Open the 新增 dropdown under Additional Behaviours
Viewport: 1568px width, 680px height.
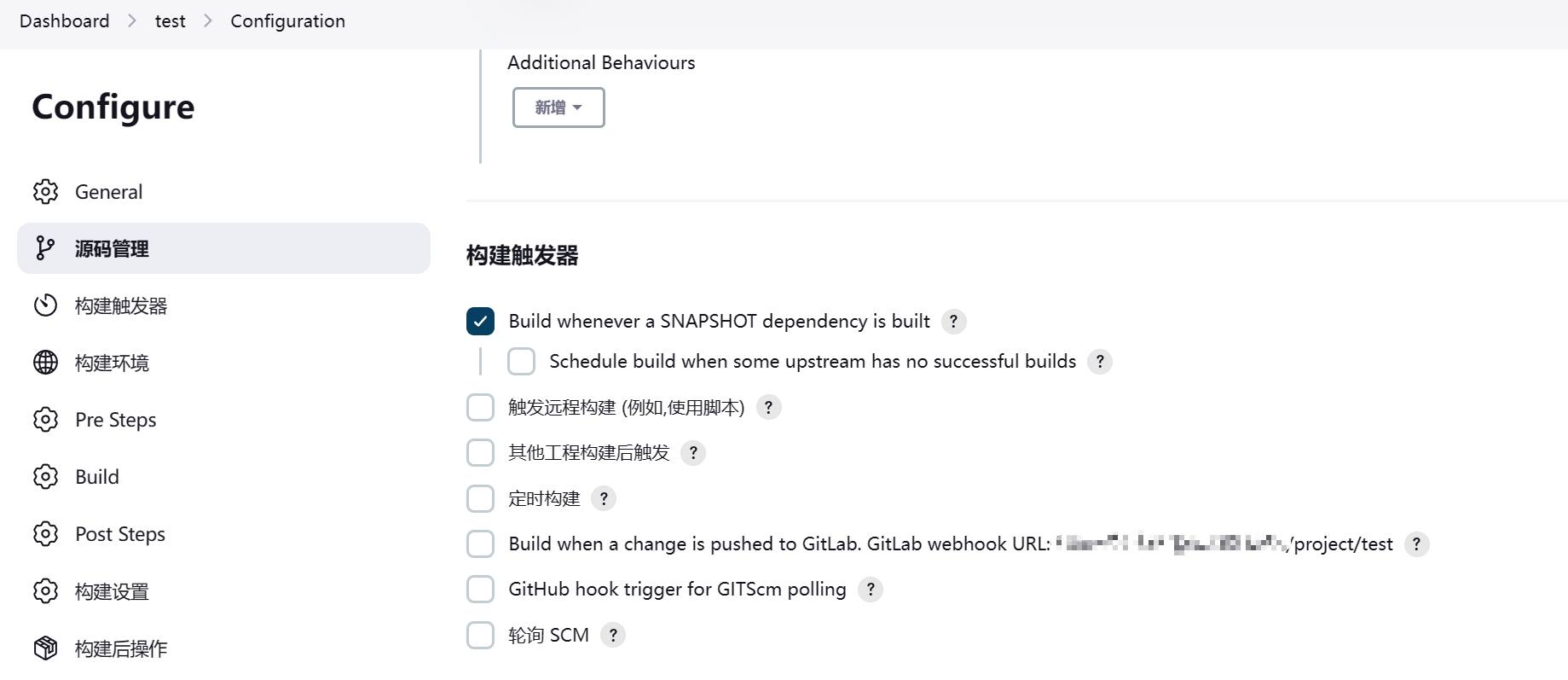[558, 108]
